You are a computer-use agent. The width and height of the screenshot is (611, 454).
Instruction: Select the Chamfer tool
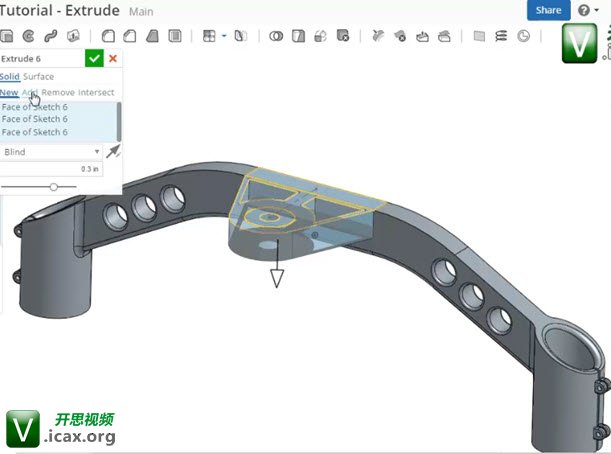[x=130, y=36]
